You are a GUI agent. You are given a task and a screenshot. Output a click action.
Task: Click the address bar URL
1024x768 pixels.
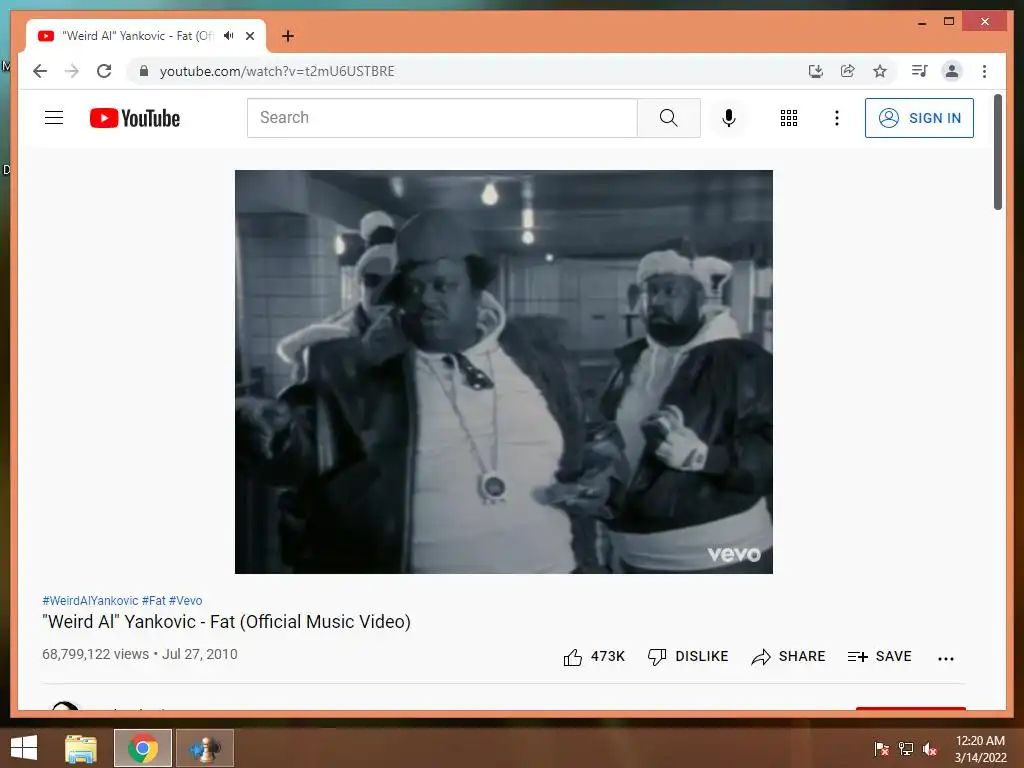click(277, 71)
